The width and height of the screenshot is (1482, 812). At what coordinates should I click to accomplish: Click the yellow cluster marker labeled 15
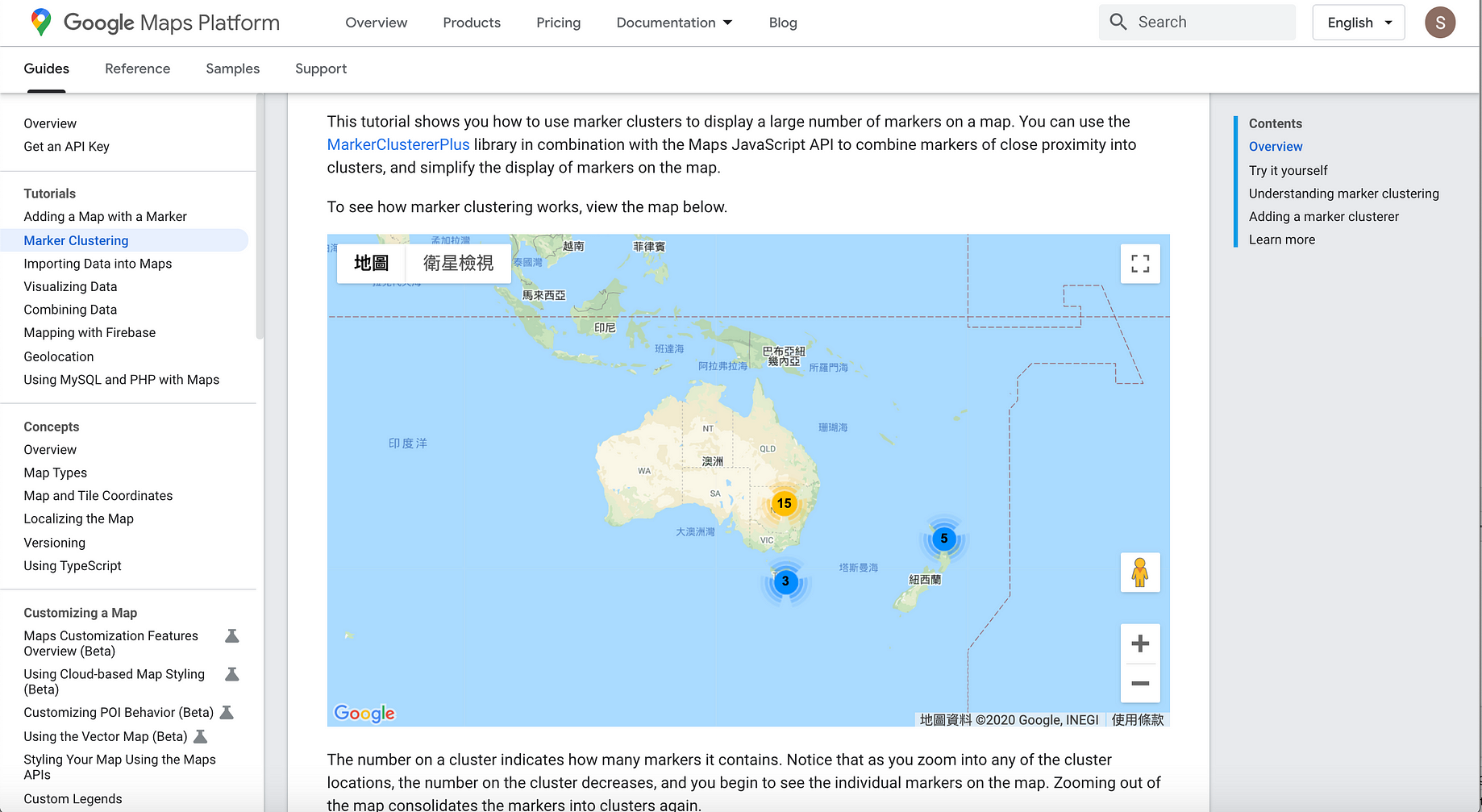[x=784, y=503]
